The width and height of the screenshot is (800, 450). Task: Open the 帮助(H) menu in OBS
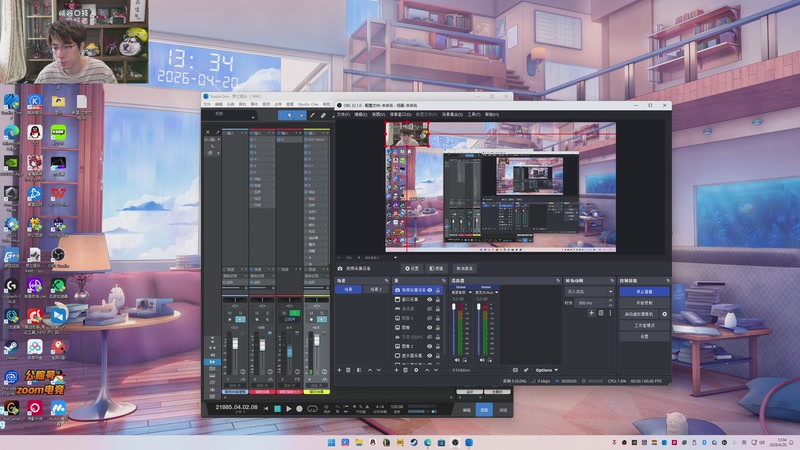pos(492,115)
